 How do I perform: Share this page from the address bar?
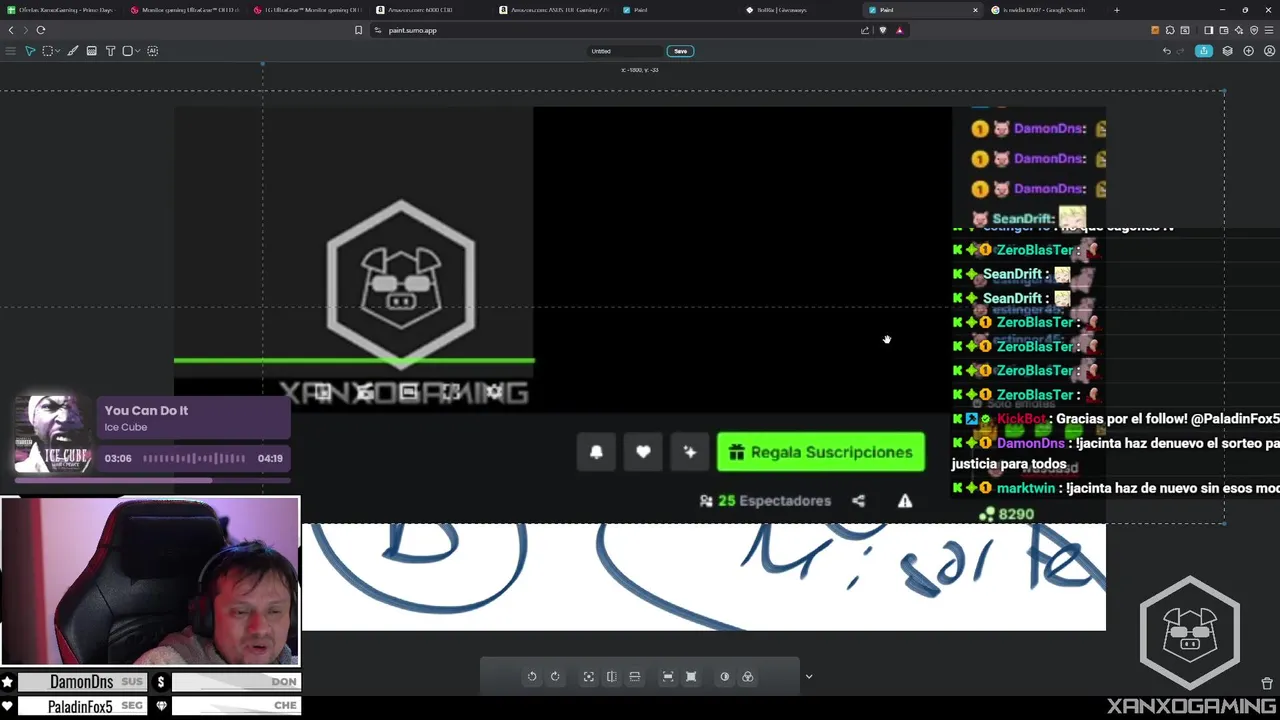click(865, 30)
